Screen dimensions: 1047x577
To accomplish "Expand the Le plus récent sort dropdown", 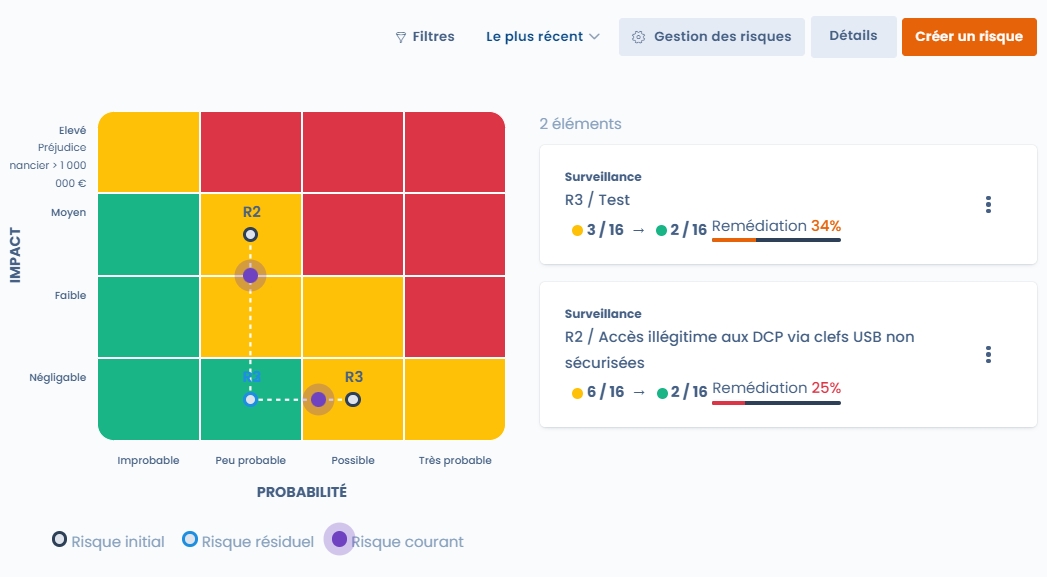I will (x=543, y=37).
